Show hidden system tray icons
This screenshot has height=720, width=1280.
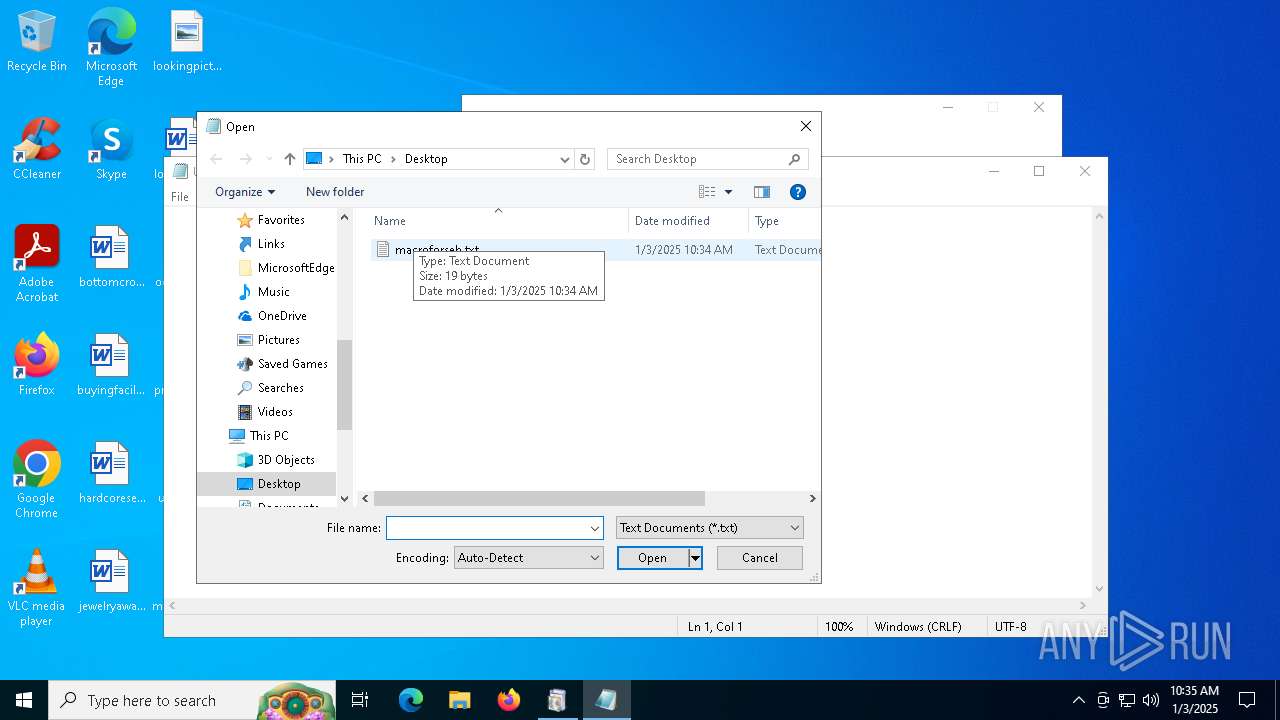(x=1078, y=700)
